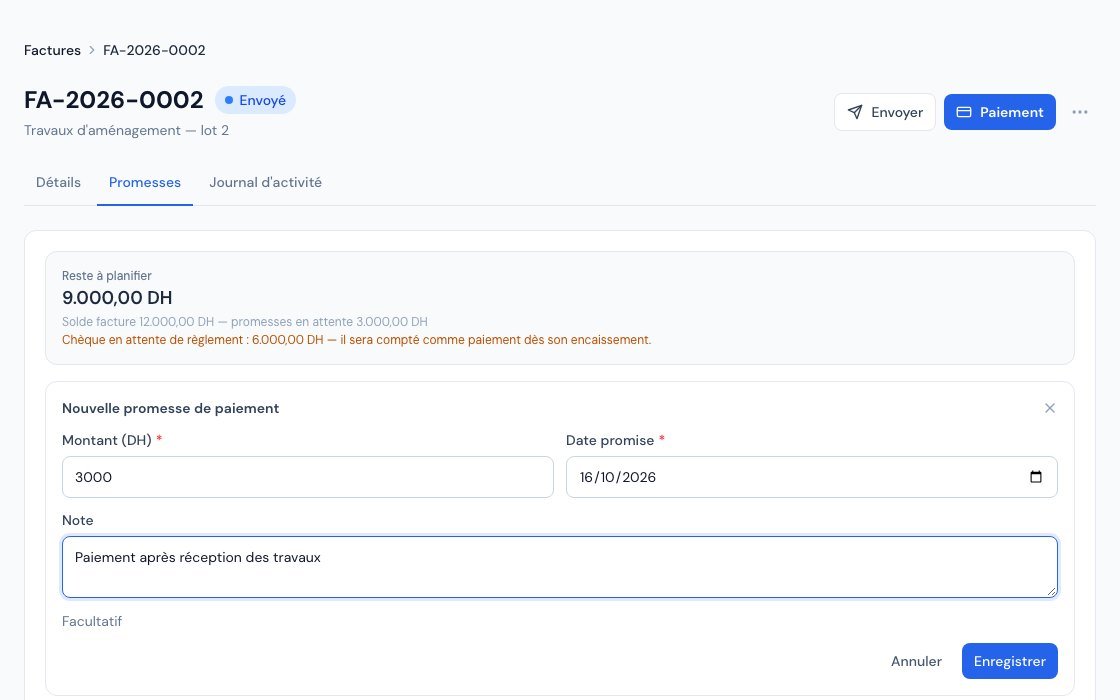
Task: Switch to the Détails tab
Action: click(x=59, y=182)
